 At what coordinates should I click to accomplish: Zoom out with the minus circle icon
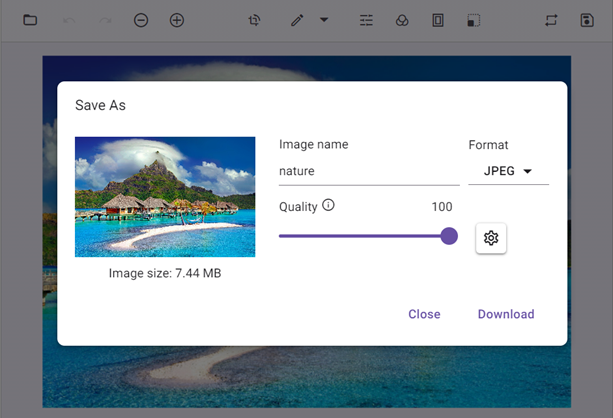(x=141, y=20)
